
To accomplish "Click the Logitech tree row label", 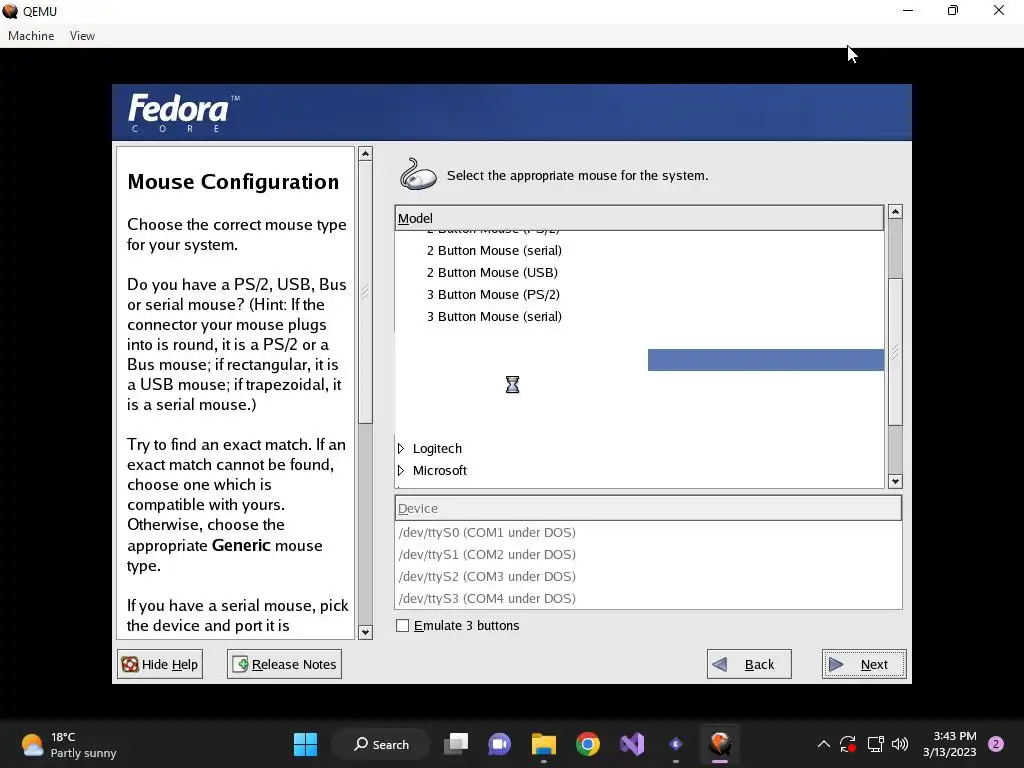I will click(x=437, y=449).
